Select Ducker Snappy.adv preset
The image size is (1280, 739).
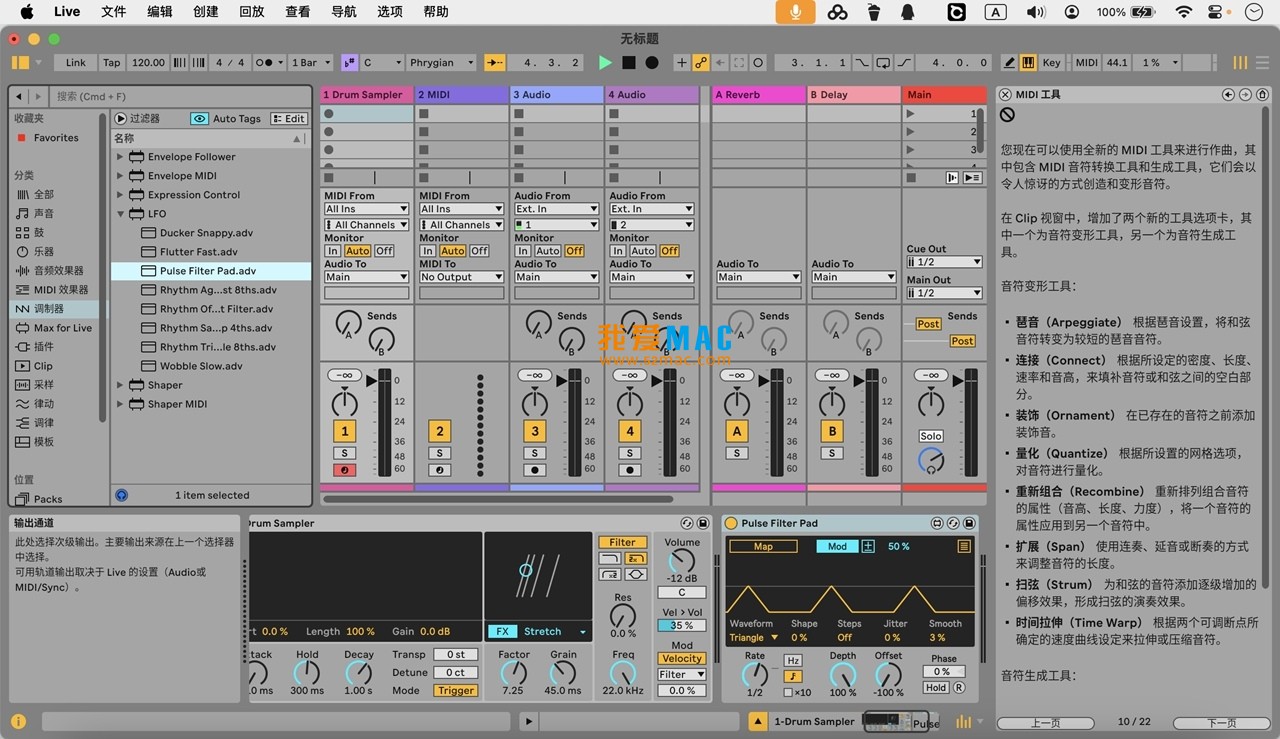point(206,233)
